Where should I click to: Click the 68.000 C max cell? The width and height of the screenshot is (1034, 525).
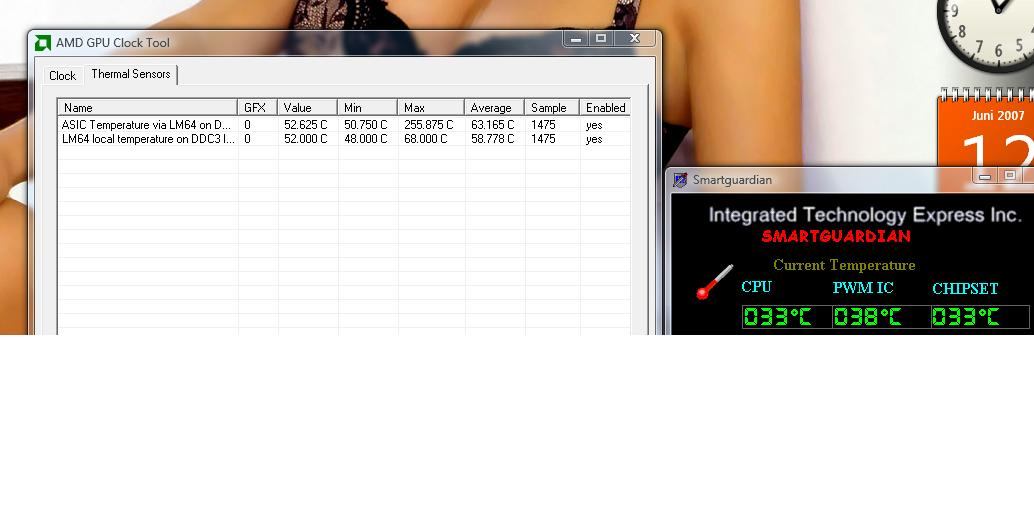(425, 139)
